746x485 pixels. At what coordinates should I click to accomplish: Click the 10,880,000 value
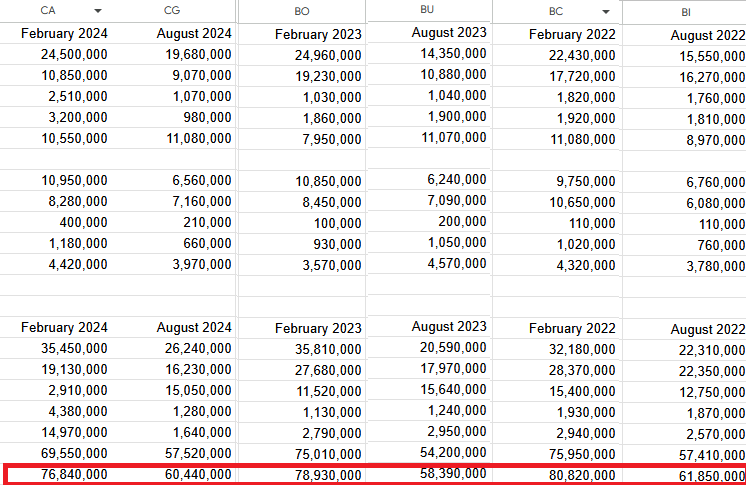point(453,75)
